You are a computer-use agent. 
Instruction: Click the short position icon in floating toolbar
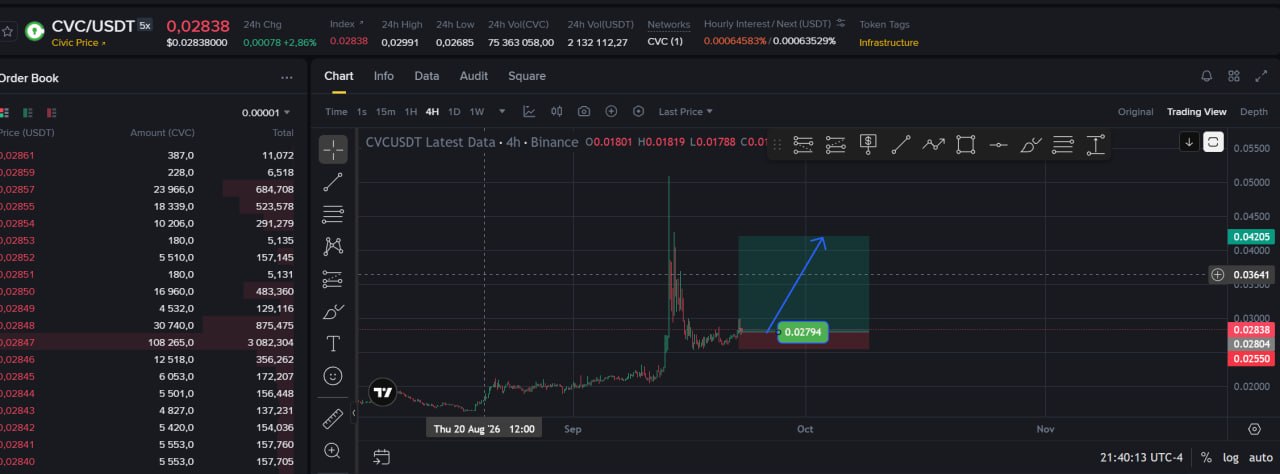(x=836, y=144)
